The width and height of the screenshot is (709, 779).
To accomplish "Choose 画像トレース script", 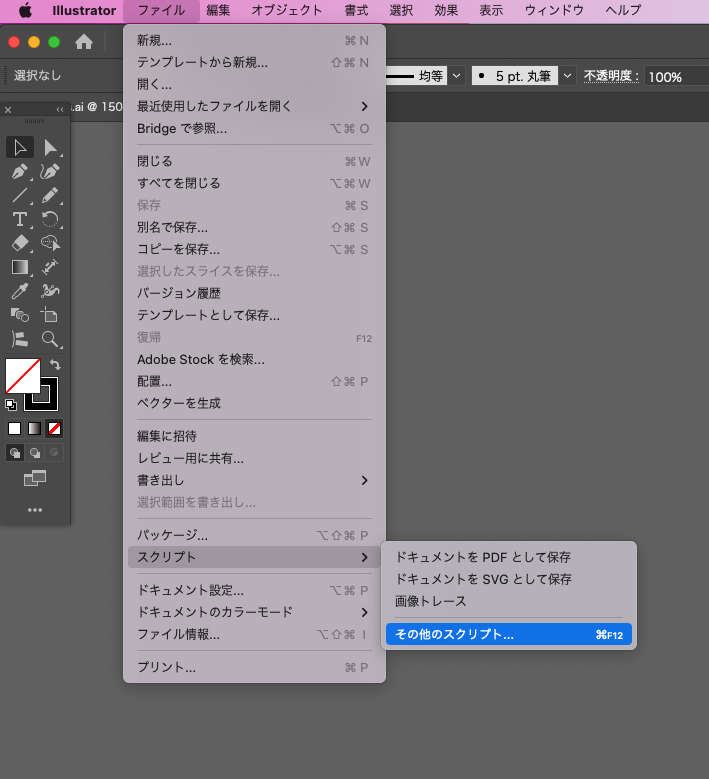I will coord(509,601).
